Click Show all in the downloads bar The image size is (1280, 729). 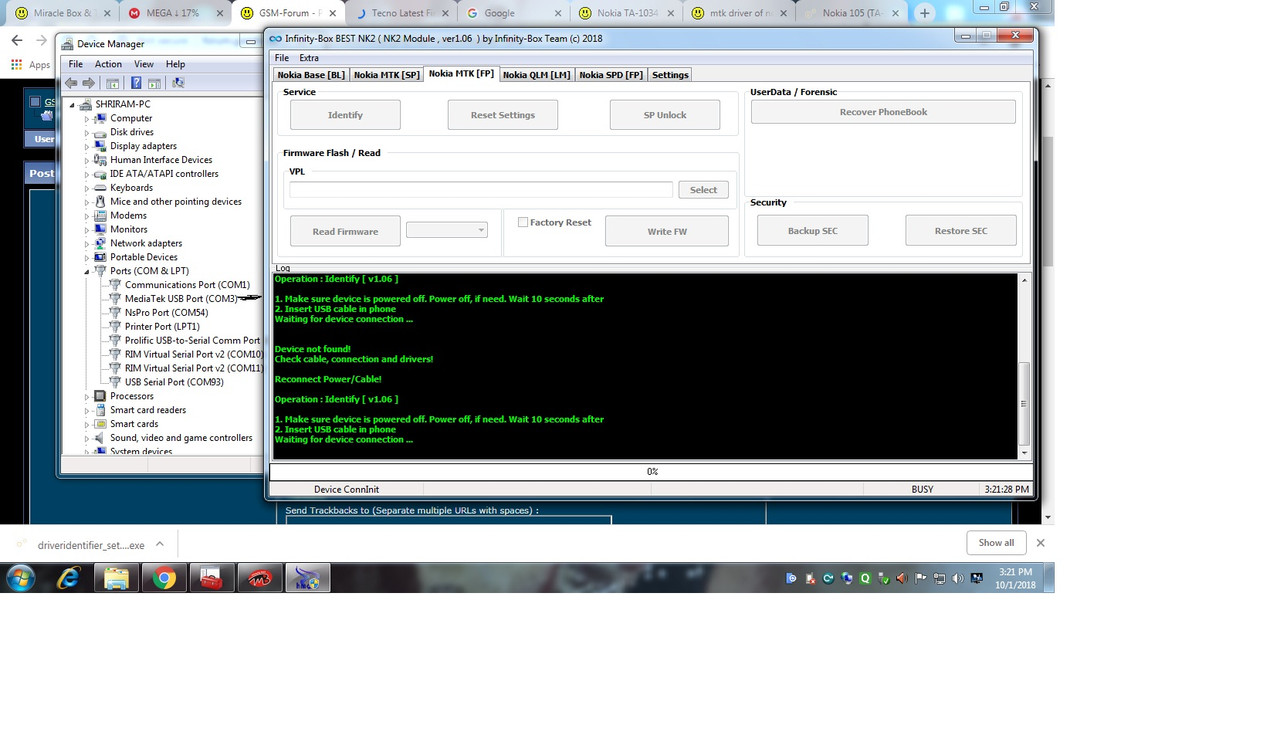point(996,543)
